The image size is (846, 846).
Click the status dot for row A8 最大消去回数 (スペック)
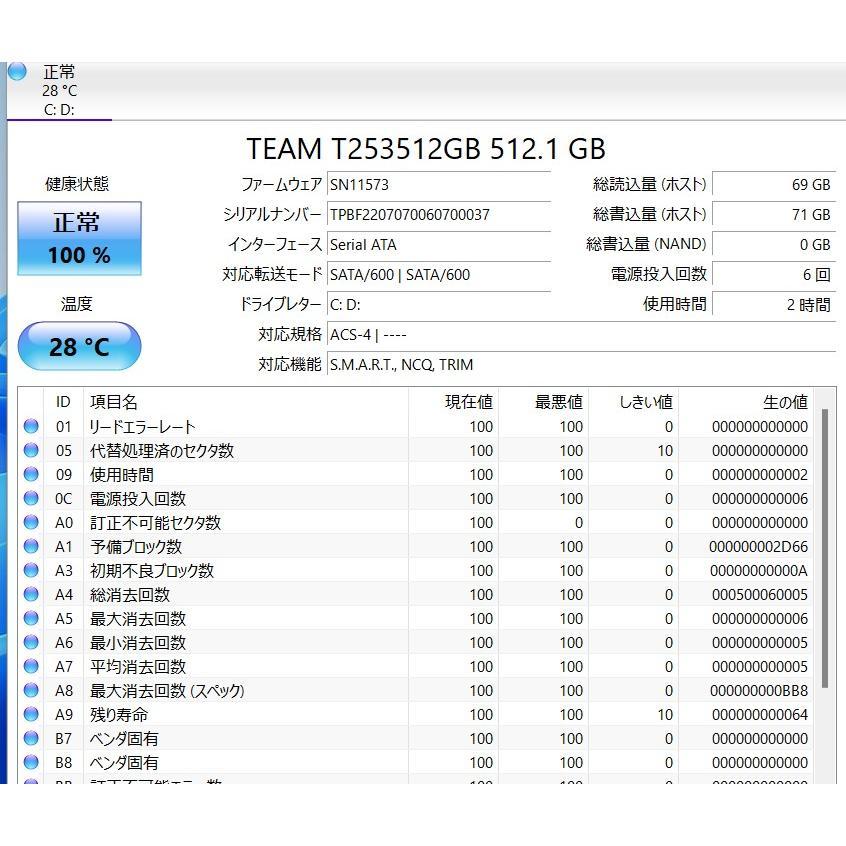tap(31, 690)
